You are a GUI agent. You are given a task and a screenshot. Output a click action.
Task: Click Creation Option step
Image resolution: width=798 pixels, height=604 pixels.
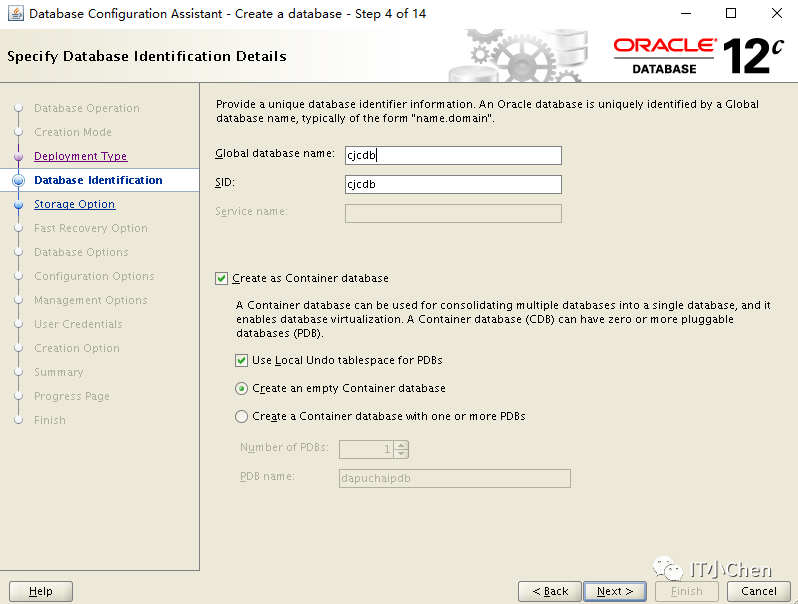(77, 348)
